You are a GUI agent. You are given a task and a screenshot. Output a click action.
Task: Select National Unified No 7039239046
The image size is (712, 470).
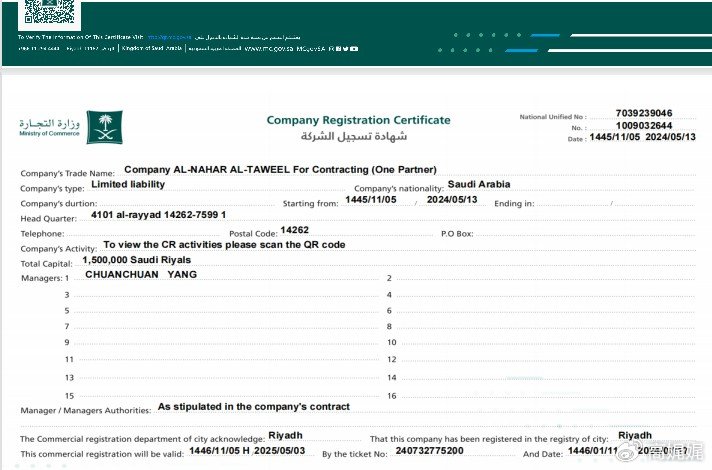tap(644, 113)
